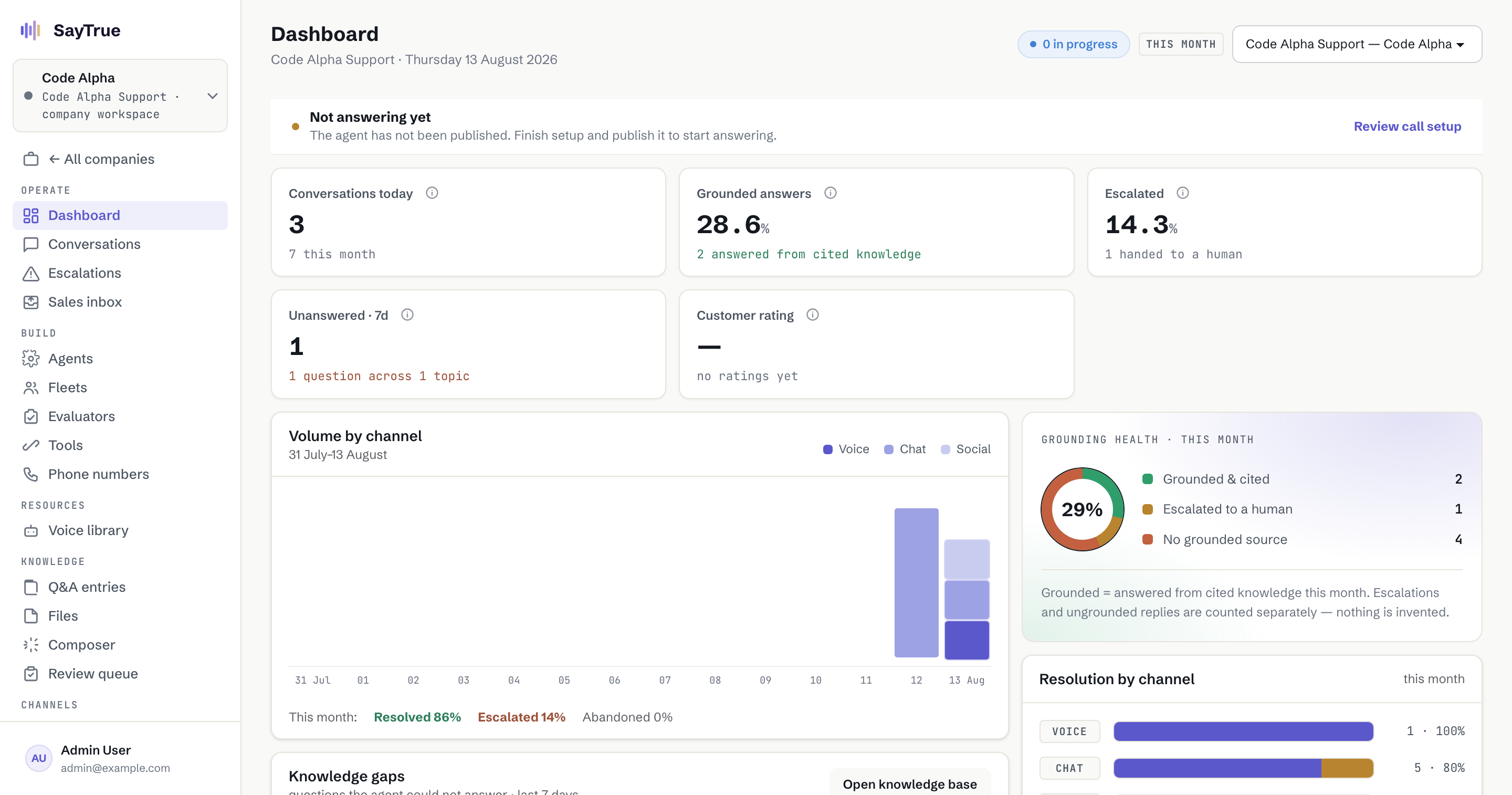Click the Phone numbers handset icon

30,474
